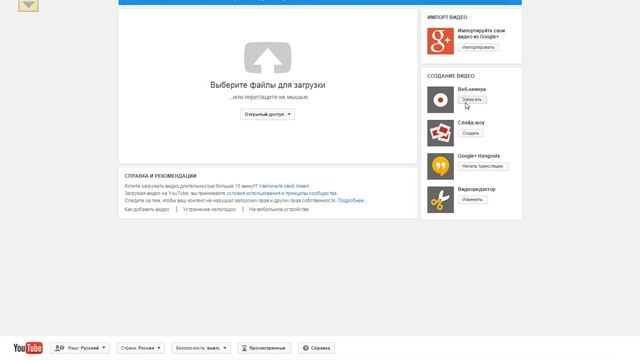Click the 'Выберите файлы для загрузки' text
640x360 pixels.
click(268, 85)
